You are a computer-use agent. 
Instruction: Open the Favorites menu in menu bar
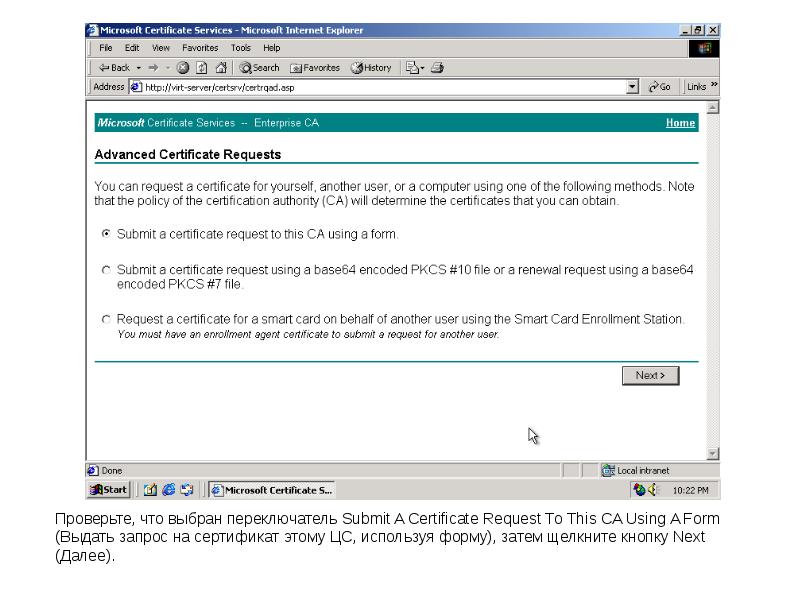pos(200,48)
